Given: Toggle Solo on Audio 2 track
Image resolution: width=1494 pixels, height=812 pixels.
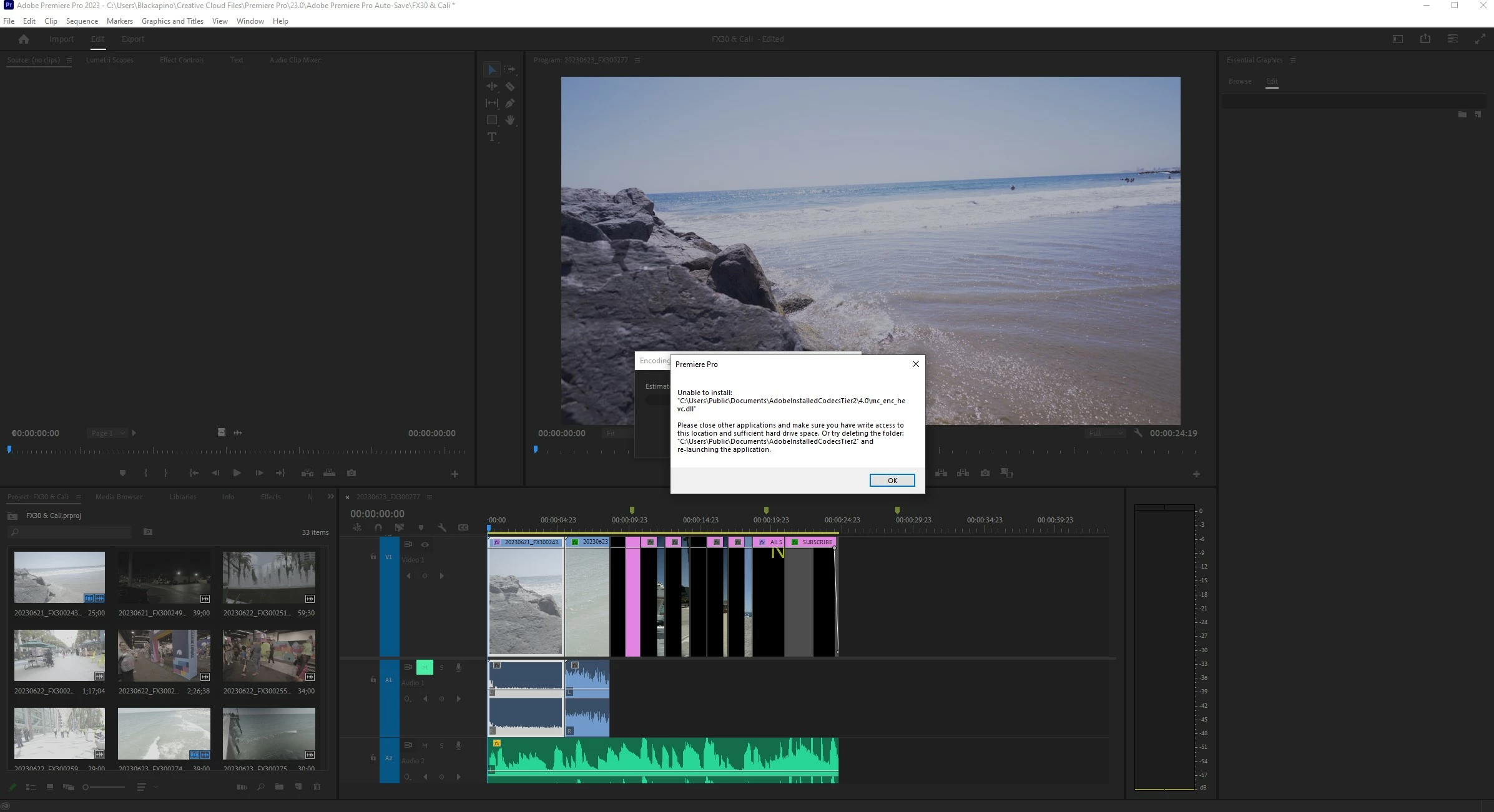Looking at the screenshot, I should [441, 745].
